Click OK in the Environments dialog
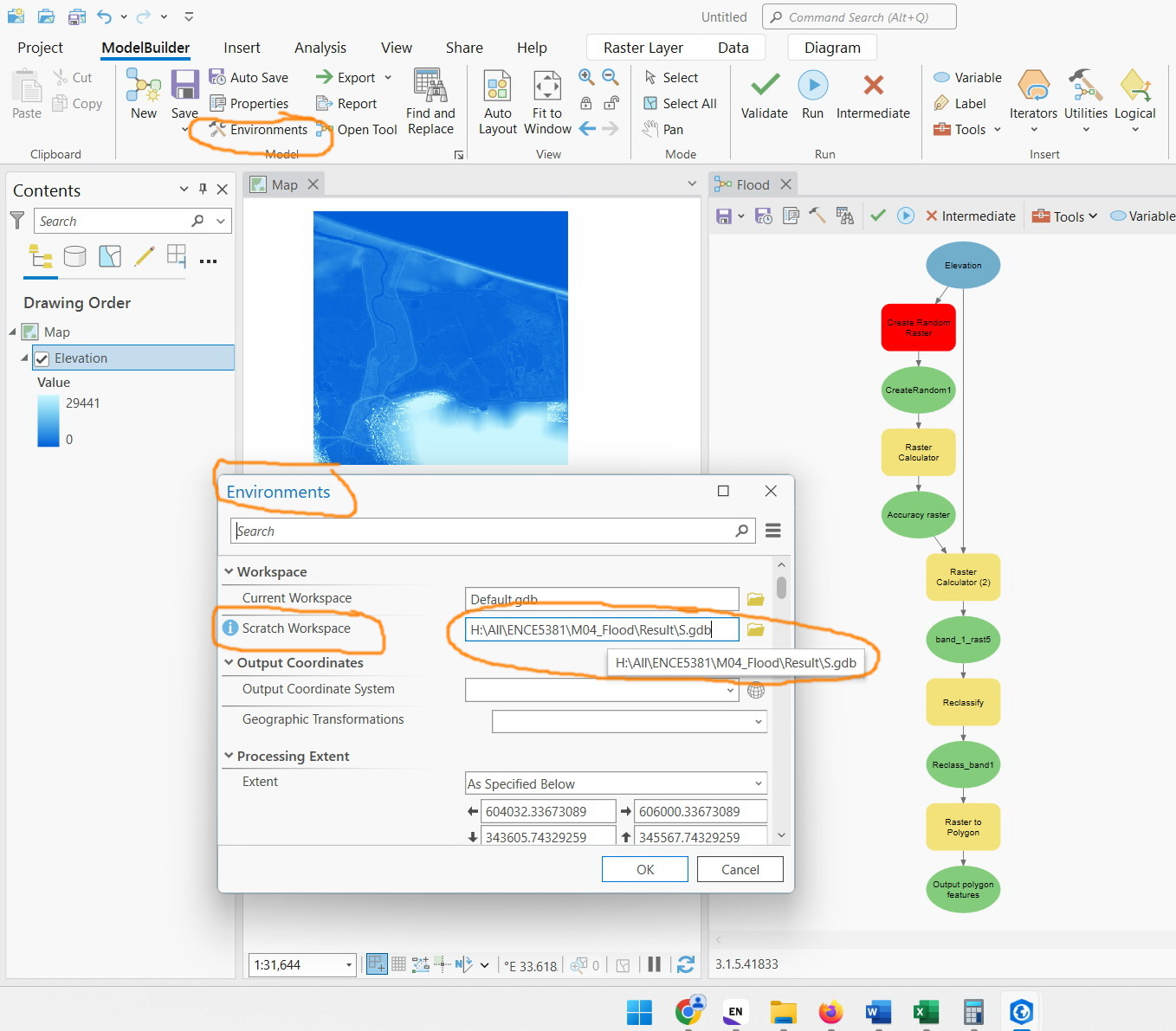The image size is (1176, 1031). click(644, 869)
